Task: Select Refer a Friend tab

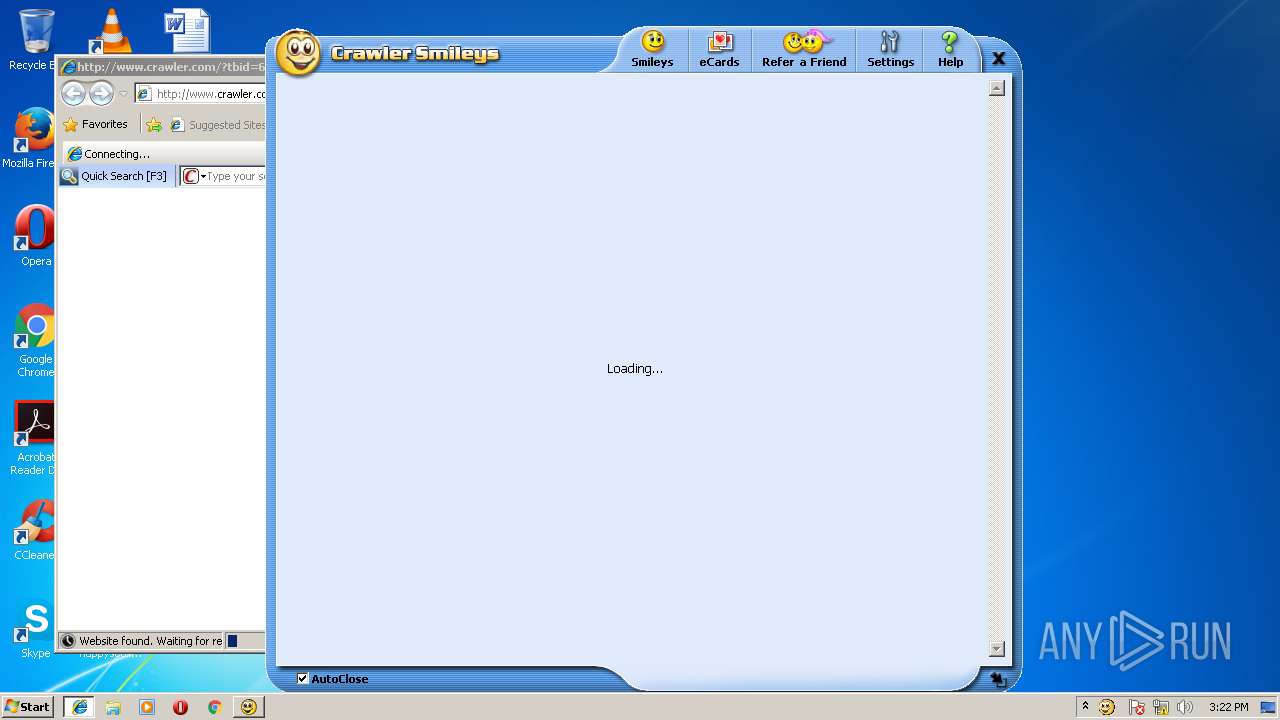Action: (x=804, y=49)
